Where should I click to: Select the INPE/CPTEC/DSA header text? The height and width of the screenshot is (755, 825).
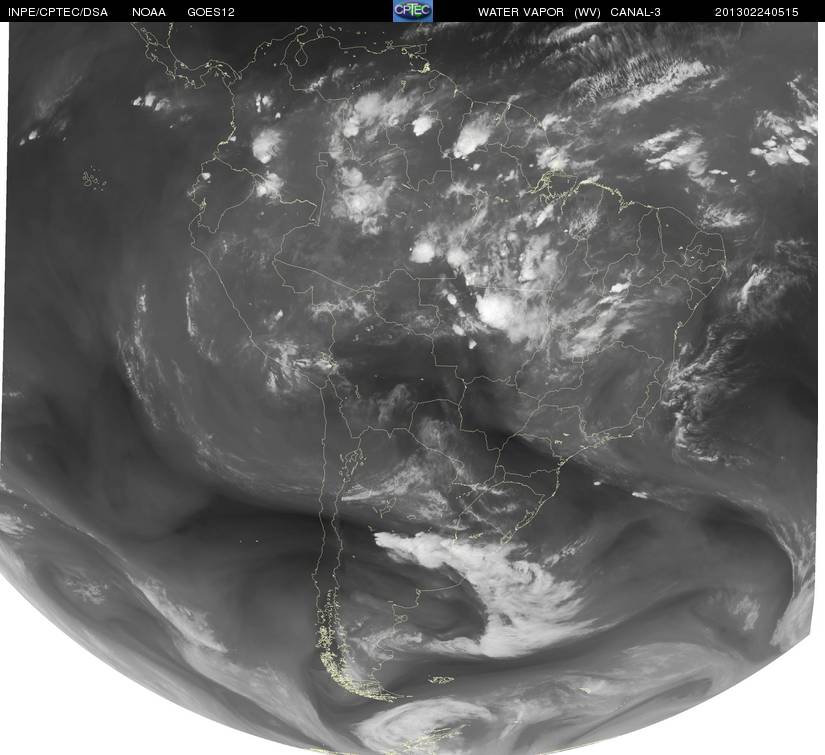pos(58,12)
